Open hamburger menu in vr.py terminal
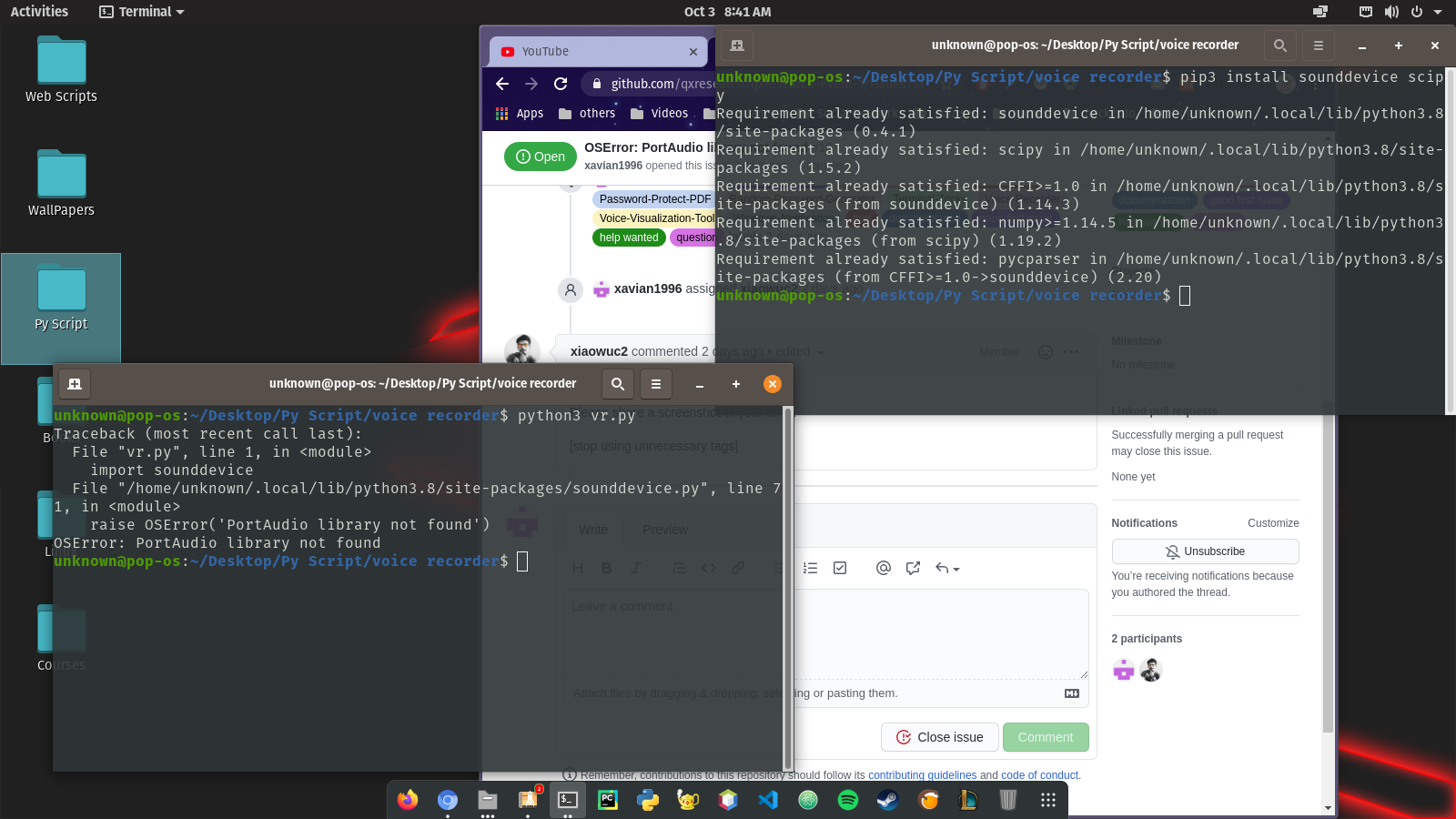1456x819 pixels. click(x=656, y=384)
